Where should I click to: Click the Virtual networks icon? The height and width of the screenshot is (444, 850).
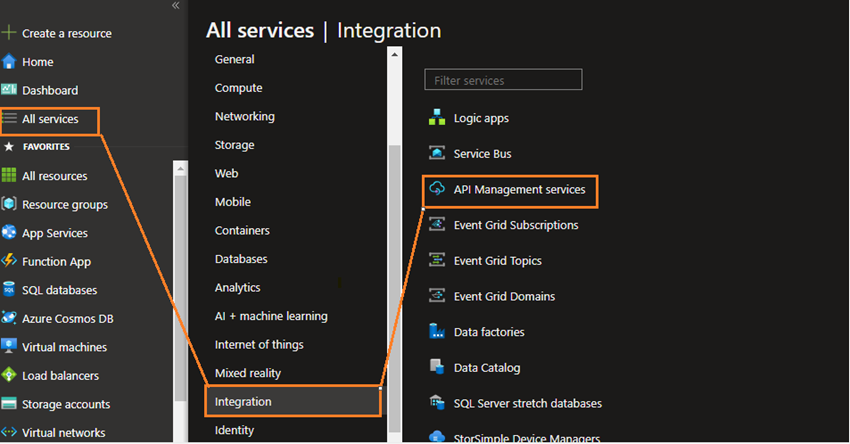pos(9,432)
